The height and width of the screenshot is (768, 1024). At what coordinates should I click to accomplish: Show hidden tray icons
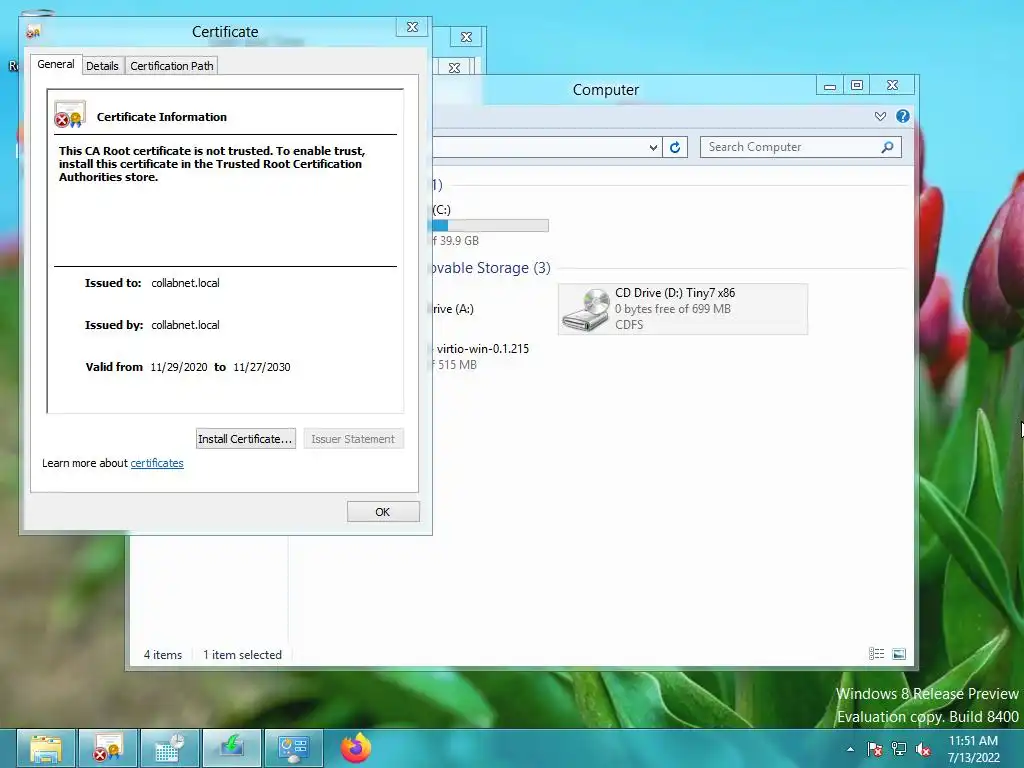click(850, 749)
